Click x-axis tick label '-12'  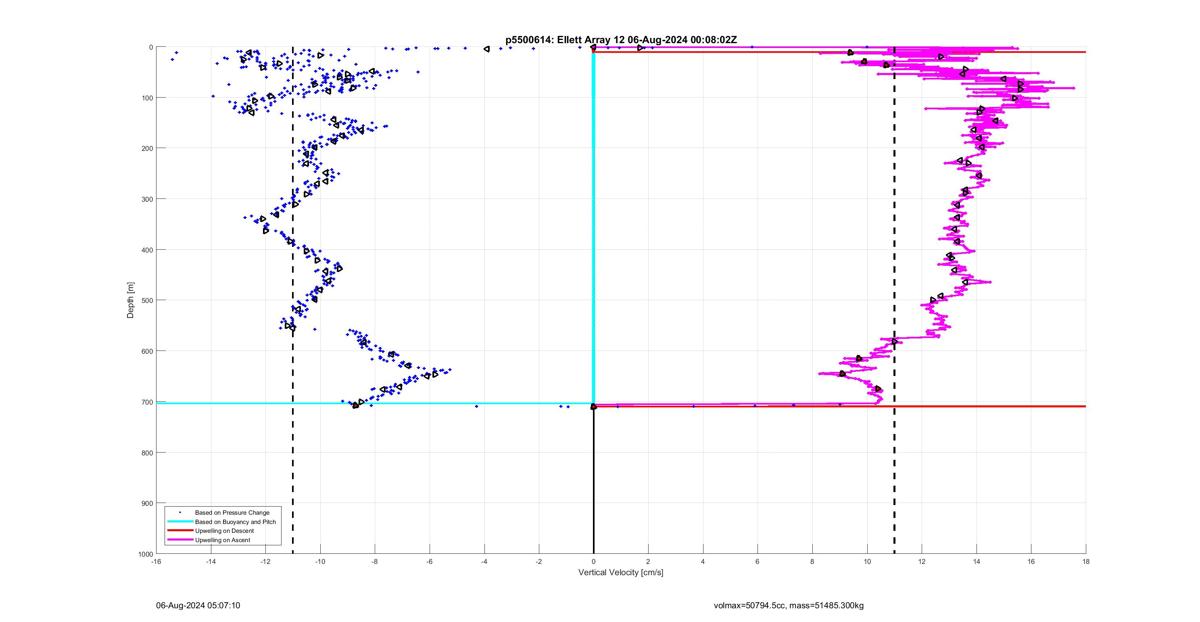(x=265, y=562)
